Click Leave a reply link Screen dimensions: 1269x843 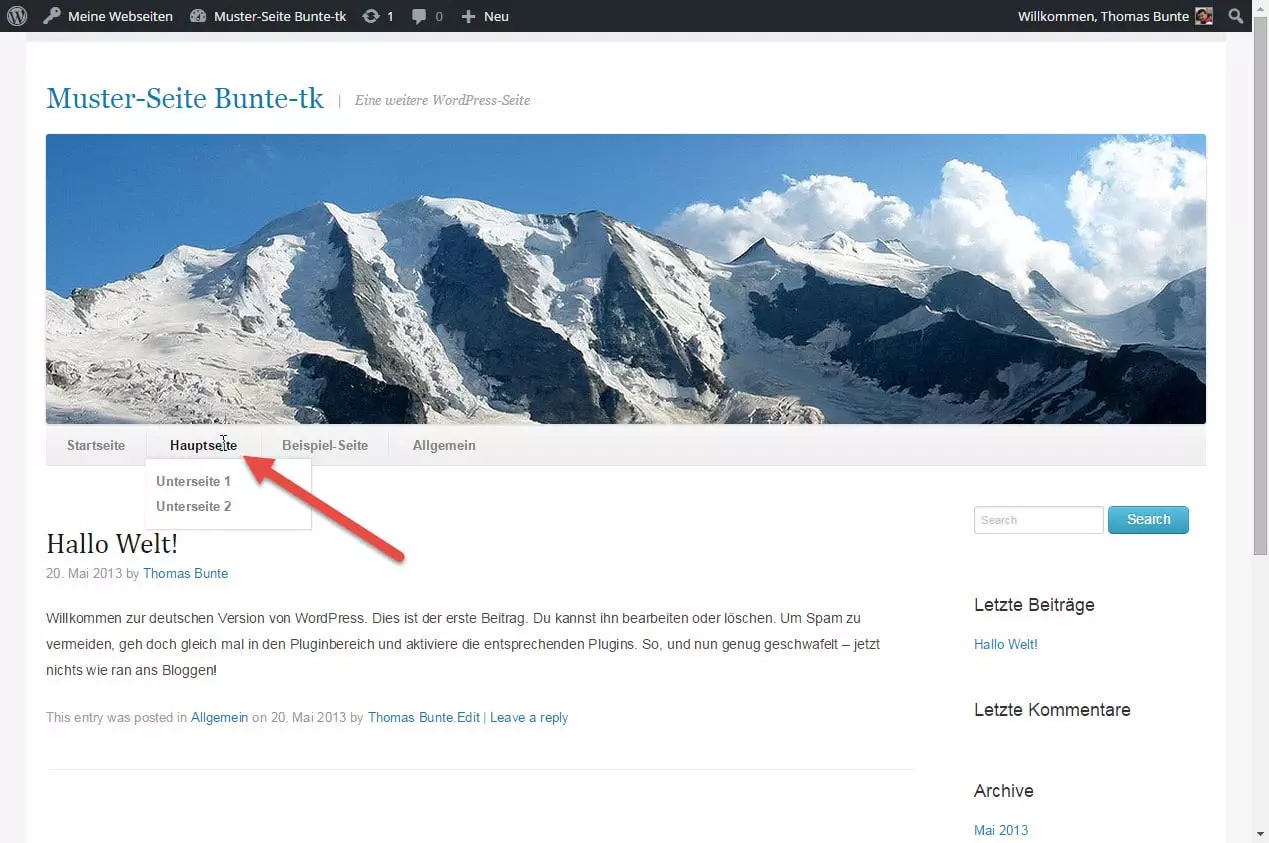[529, 717]
